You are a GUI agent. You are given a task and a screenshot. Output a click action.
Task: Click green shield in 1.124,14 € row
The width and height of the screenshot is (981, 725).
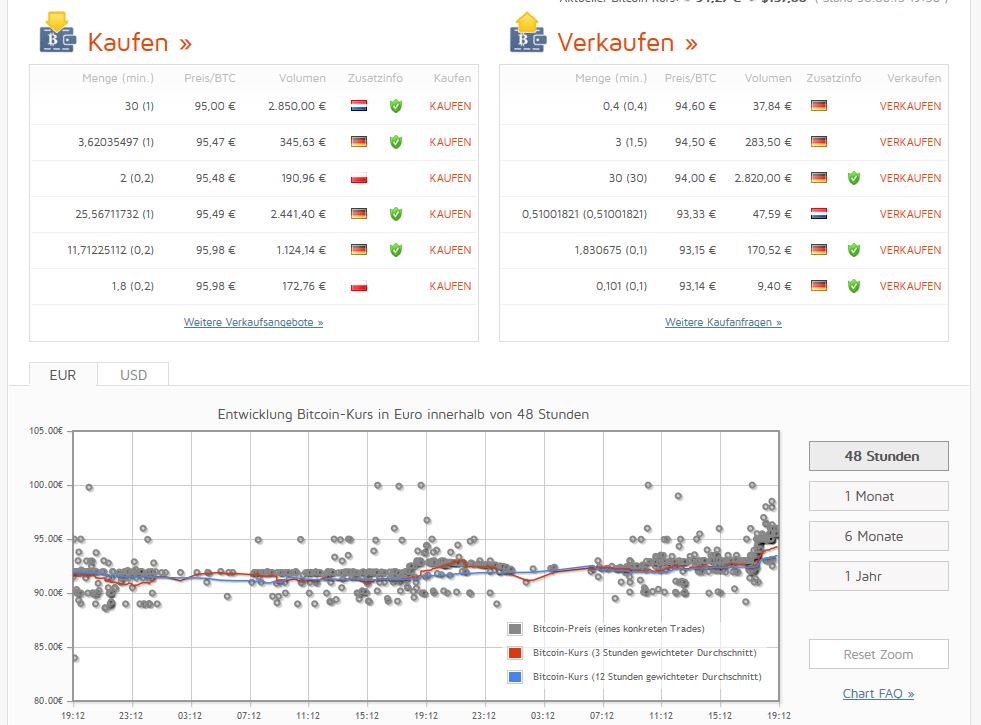(396, 250)
